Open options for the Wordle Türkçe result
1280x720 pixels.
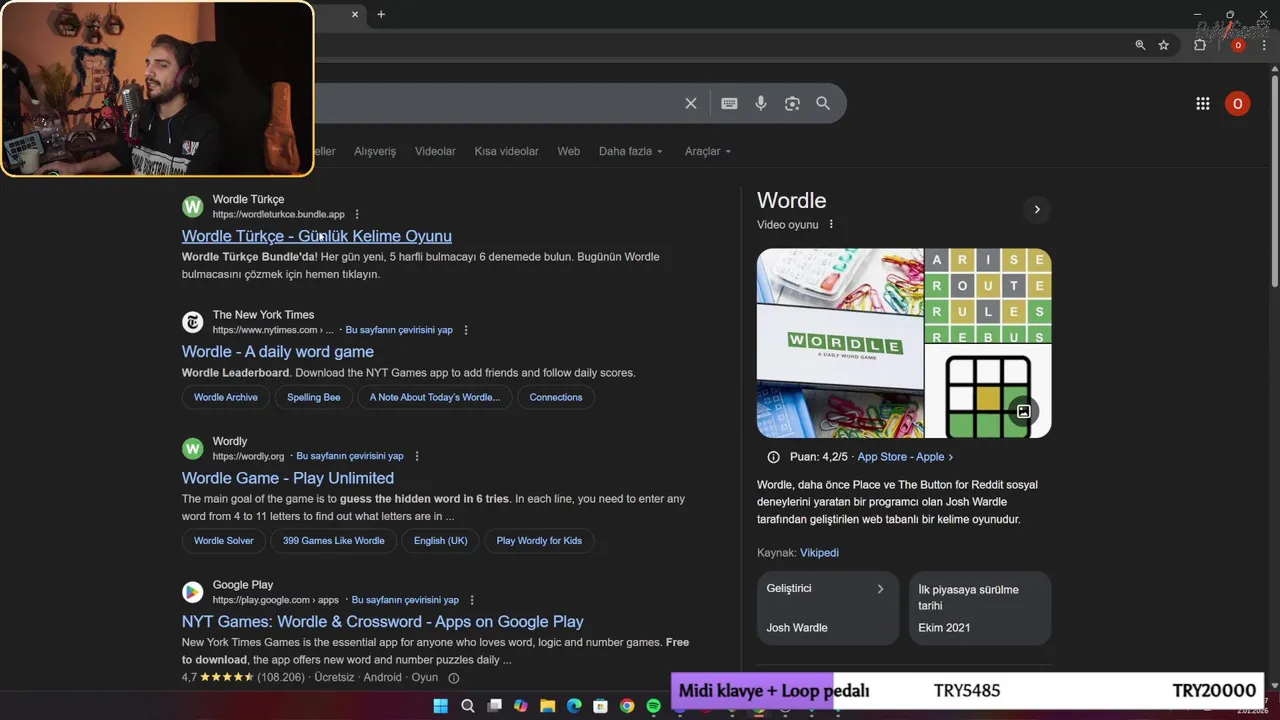[357, 214]
